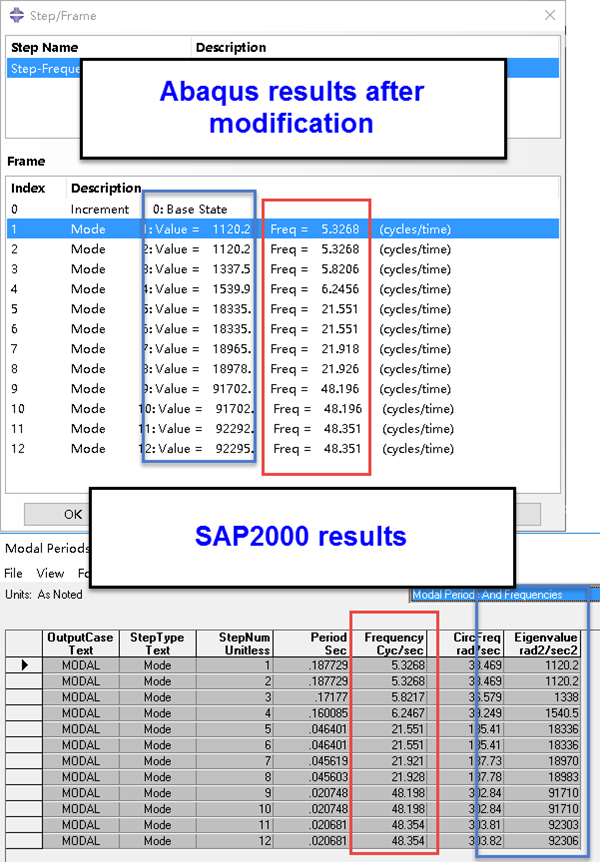Select frame index 10 Mode row
Viewport: 600px width, 862px height.
point(283,409)
